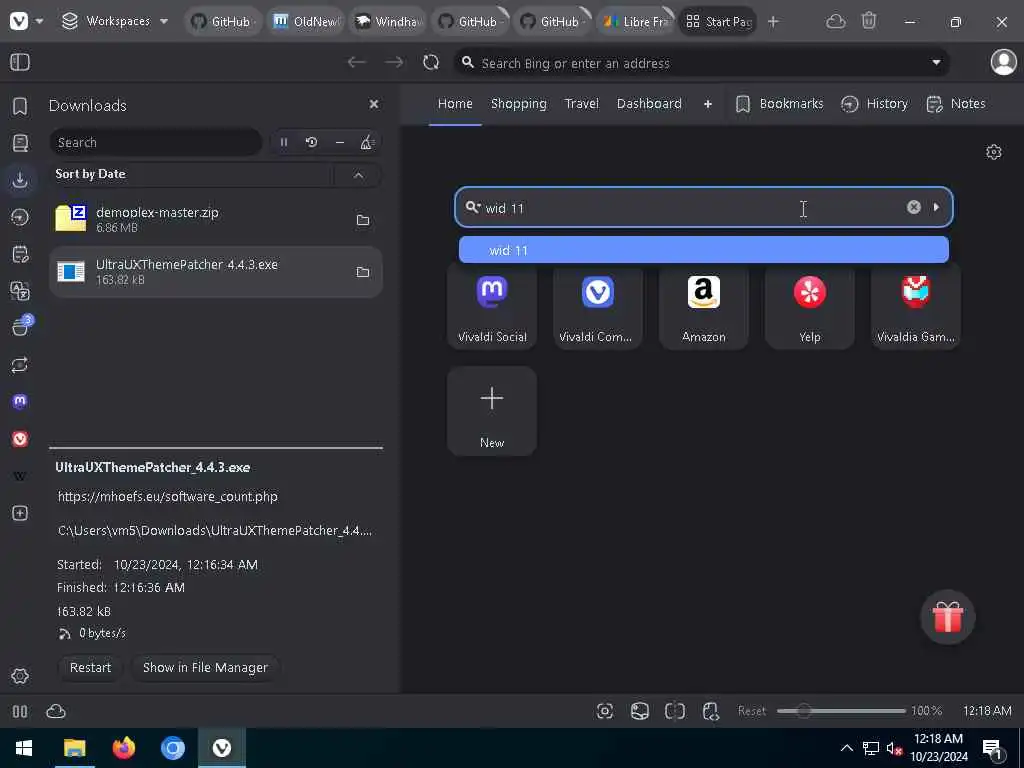
Task: Click the mhoefs.eu software_count.php URL
Action: (x=168, y=496)
